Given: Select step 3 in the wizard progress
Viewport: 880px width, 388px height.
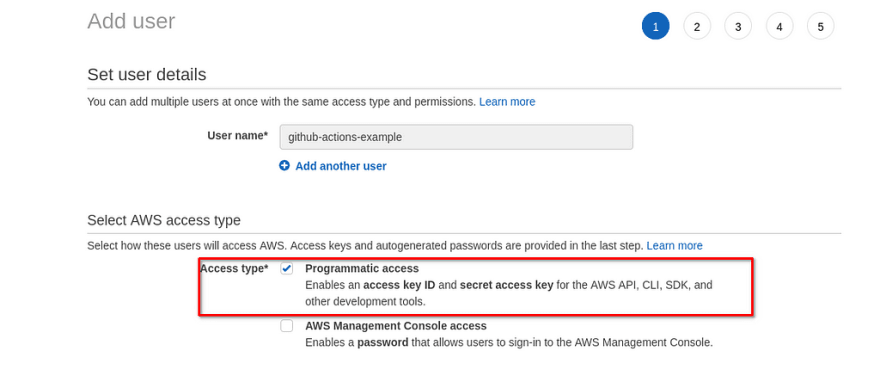Looking at the screenshot, I should click(738, 26).
